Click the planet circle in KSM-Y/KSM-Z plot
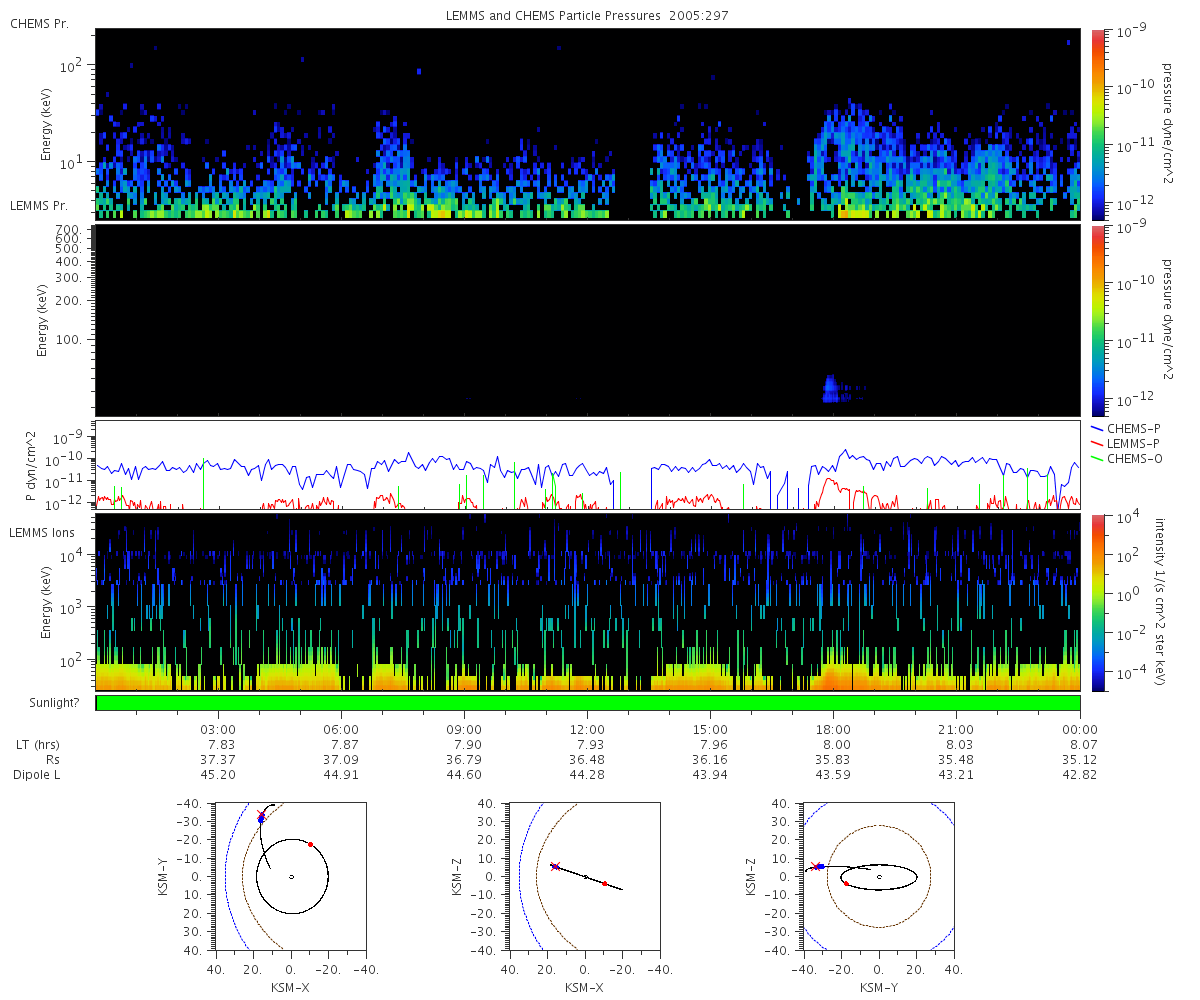 point(879,877)
